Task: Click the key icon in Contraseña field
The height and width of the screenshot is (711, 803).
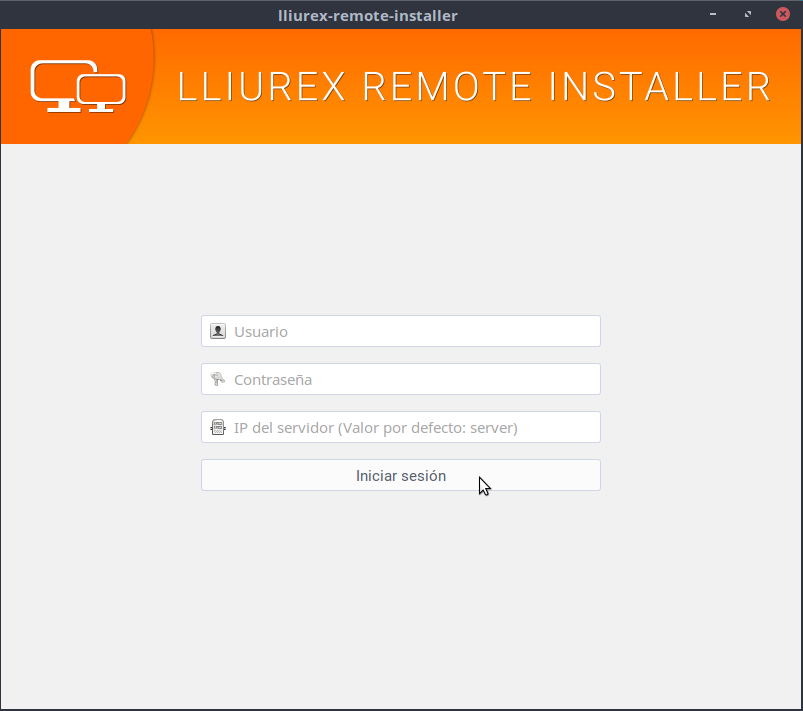Action: click(x=218, y=379)
